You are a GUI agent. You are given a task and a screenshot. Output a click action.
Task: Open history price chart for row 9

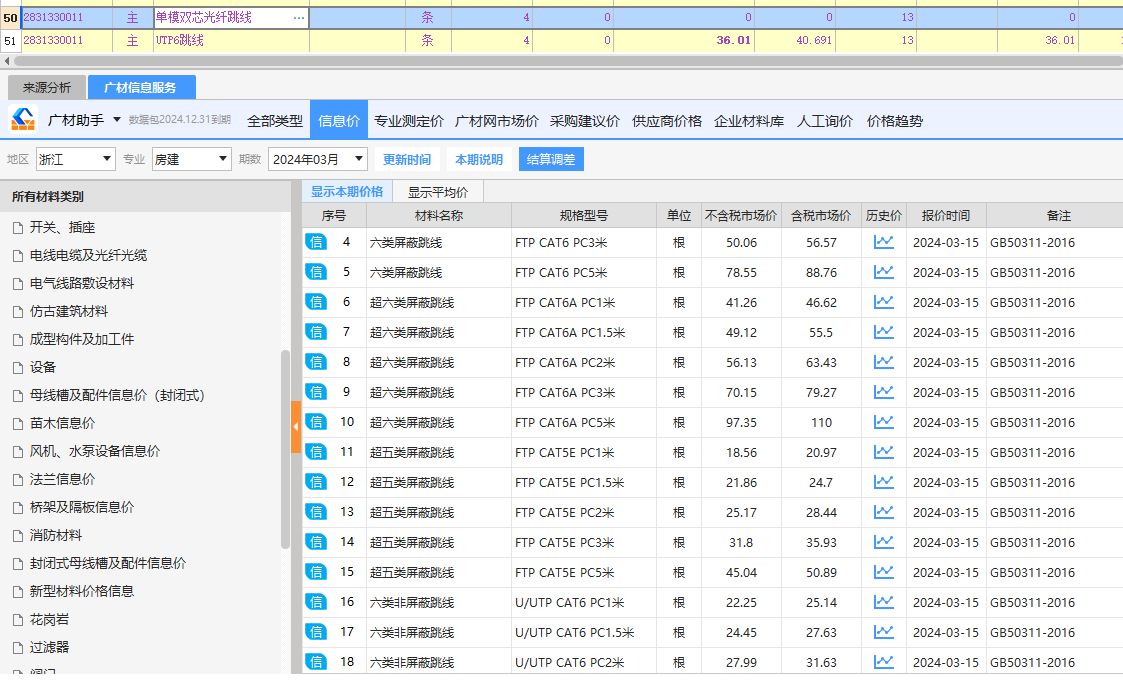tap(883, 392)
